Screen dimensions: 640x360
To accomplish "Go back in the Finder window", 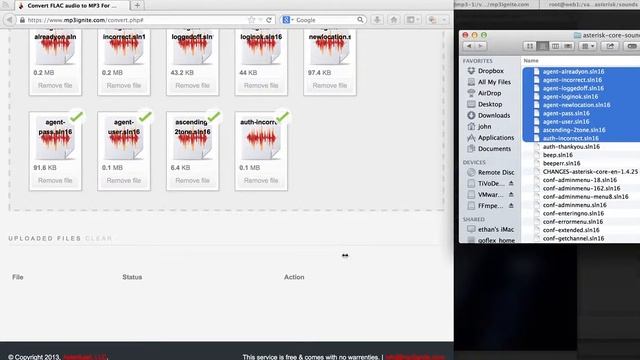I will (469, 46).
